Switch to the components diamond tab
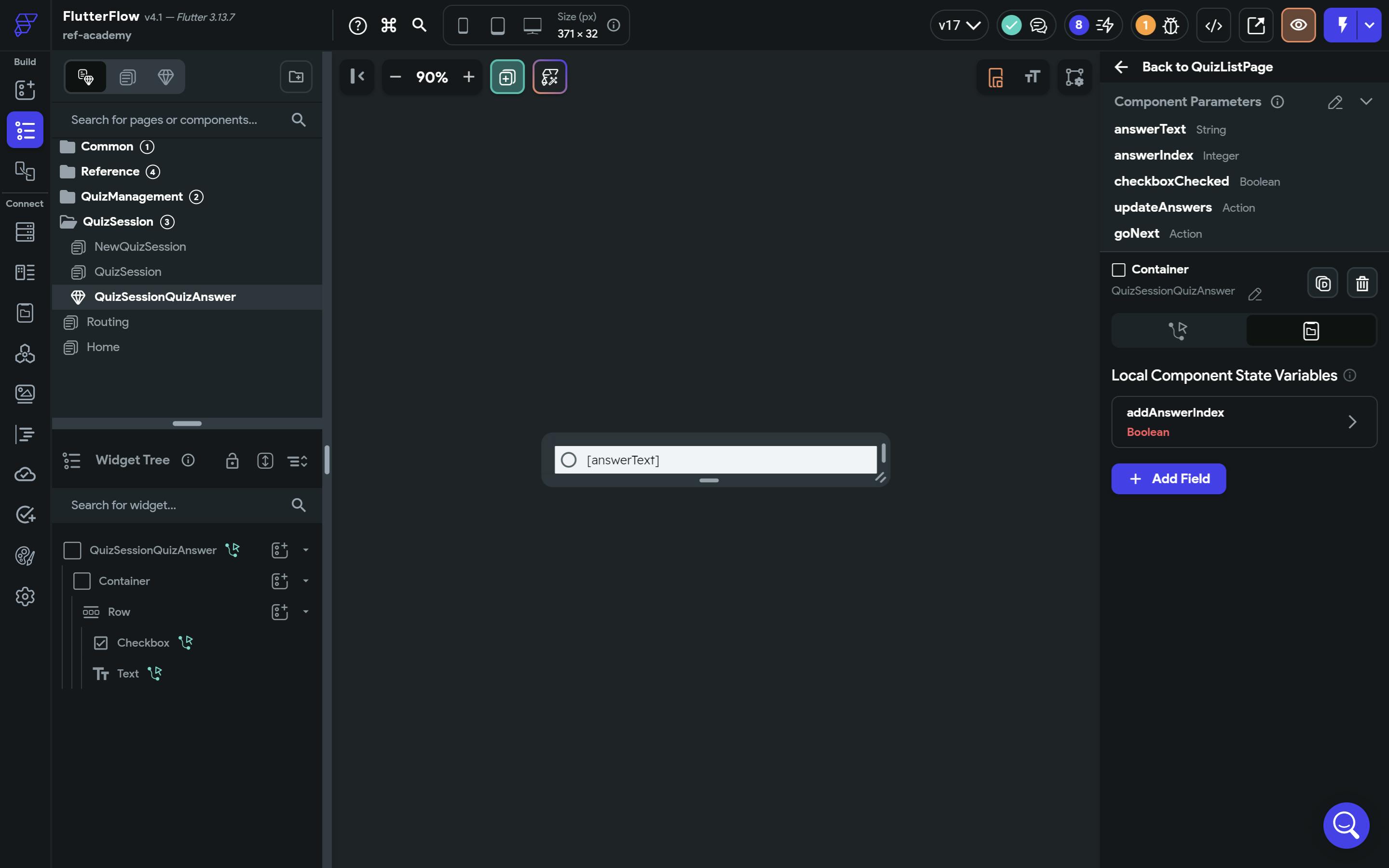The width and height of the screenshot is (1389, 868). tap(165, 76)
